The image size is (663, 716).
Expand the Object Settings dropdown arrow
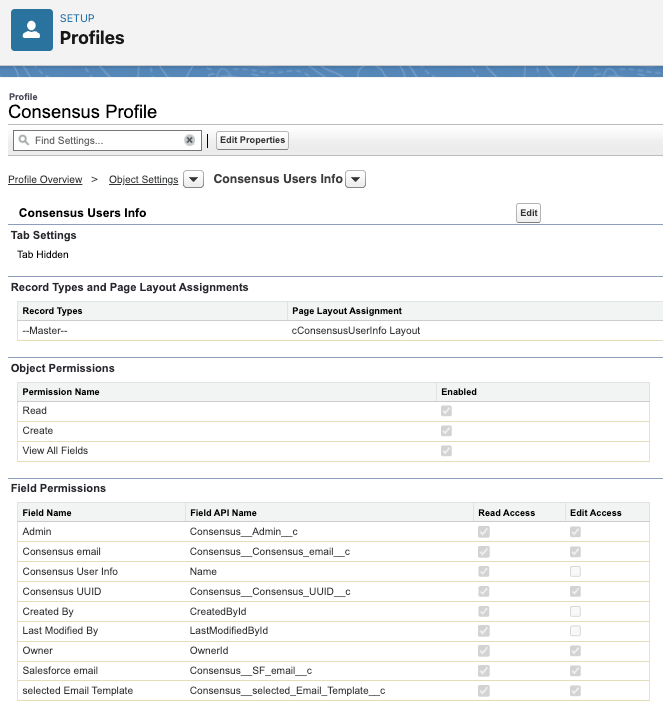(x=194, y=179)
